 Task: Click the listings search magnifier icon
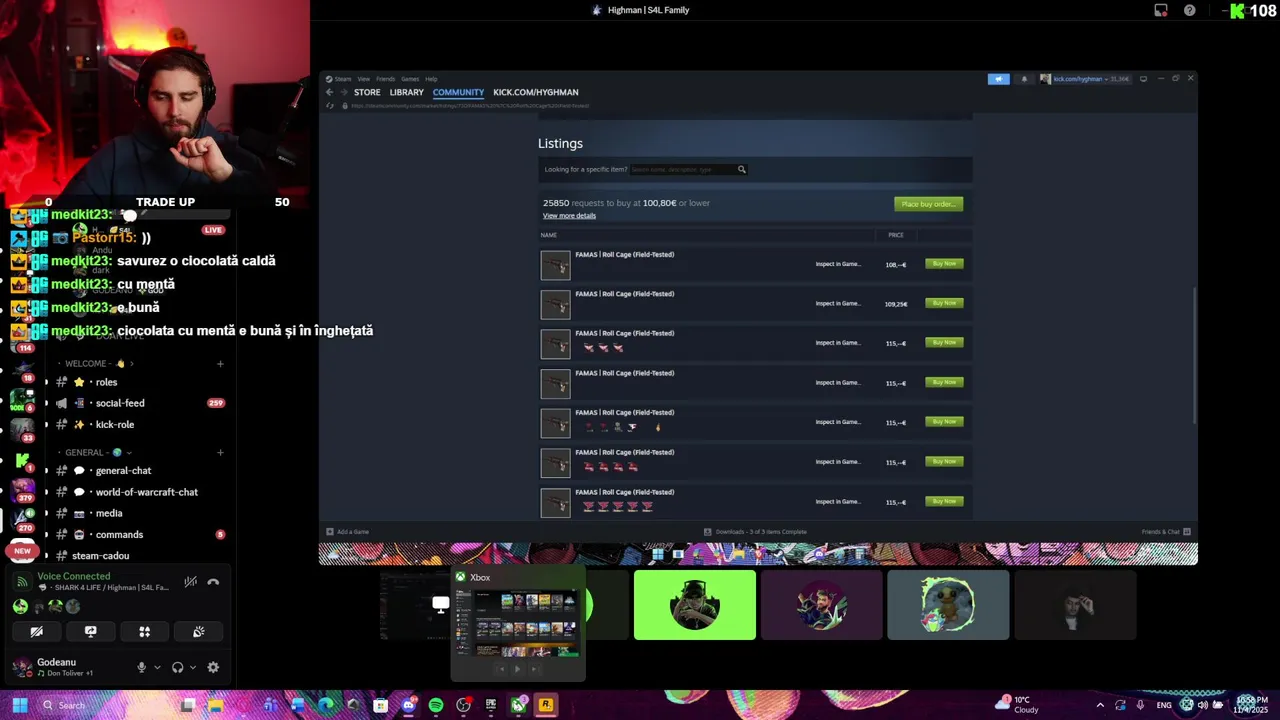742,169
